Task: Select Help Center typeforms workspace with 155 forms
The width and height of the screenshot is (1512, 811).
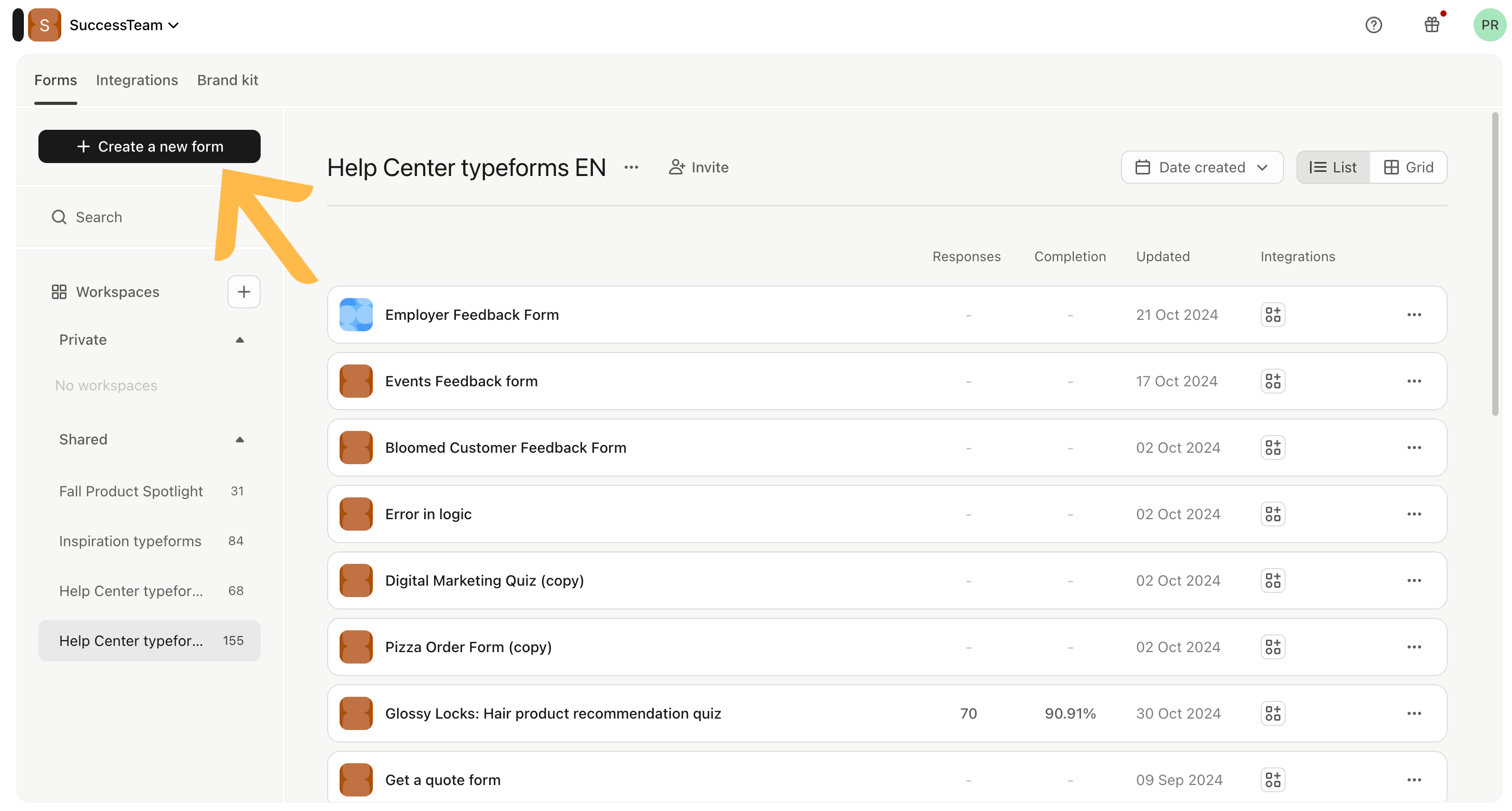Action: [150, 641]
